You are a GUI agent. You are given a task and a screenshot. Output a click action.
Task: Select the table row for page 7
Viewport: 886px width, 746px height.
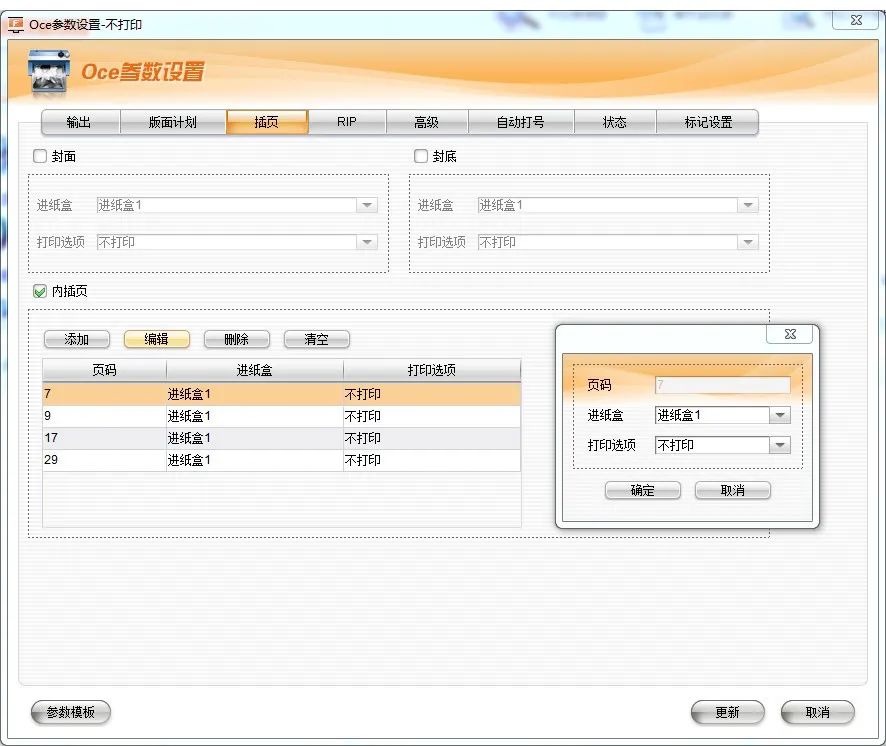tap(281, 394)
